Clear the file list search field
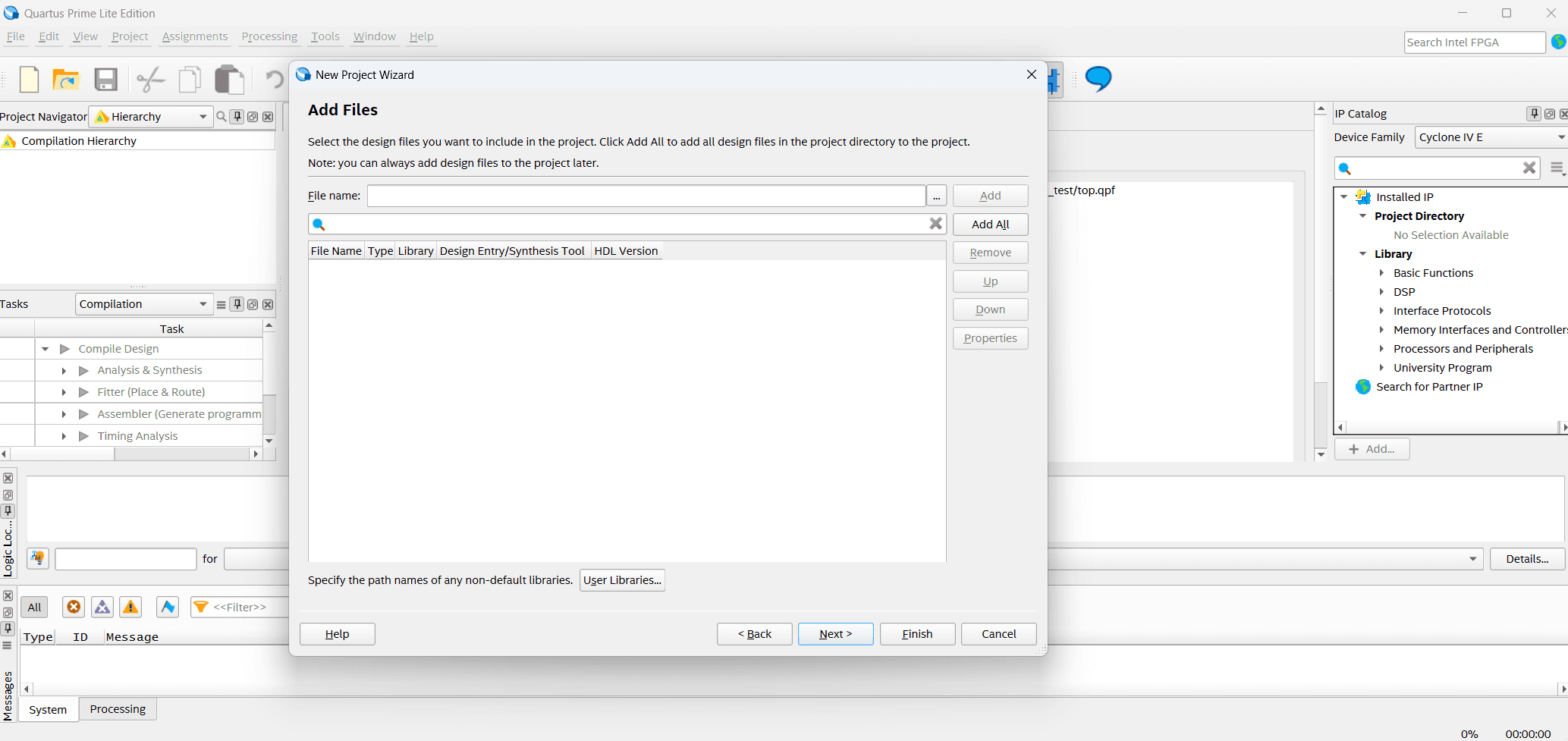 point(935,224)
